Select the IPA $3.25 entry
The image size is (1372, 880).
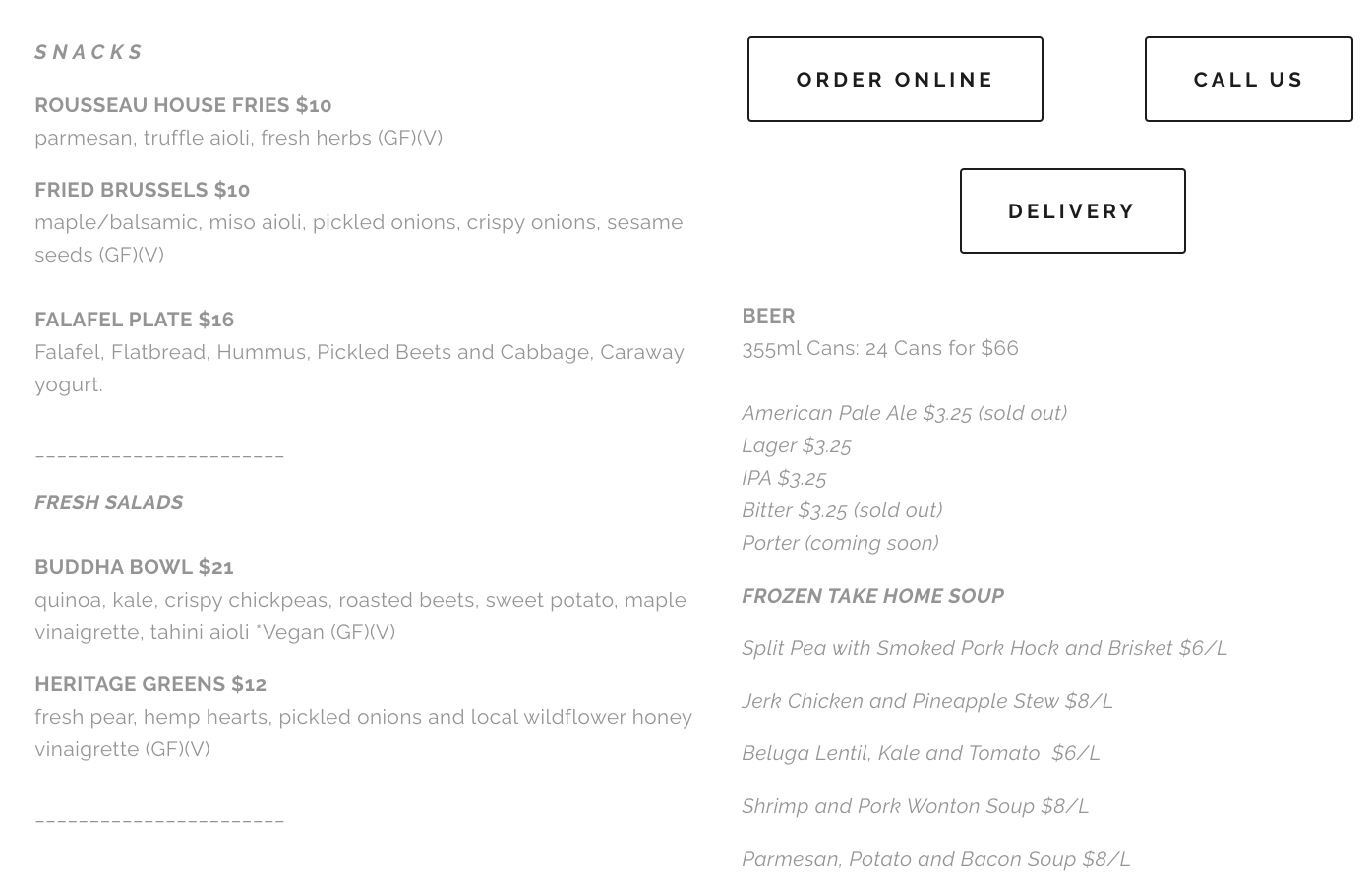784,478
